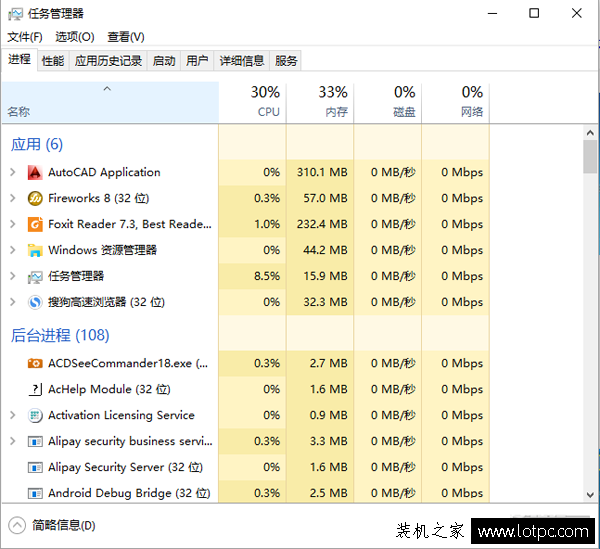
Task: Click the AutoCAD Application icon
Action: (x=35, y=173)
